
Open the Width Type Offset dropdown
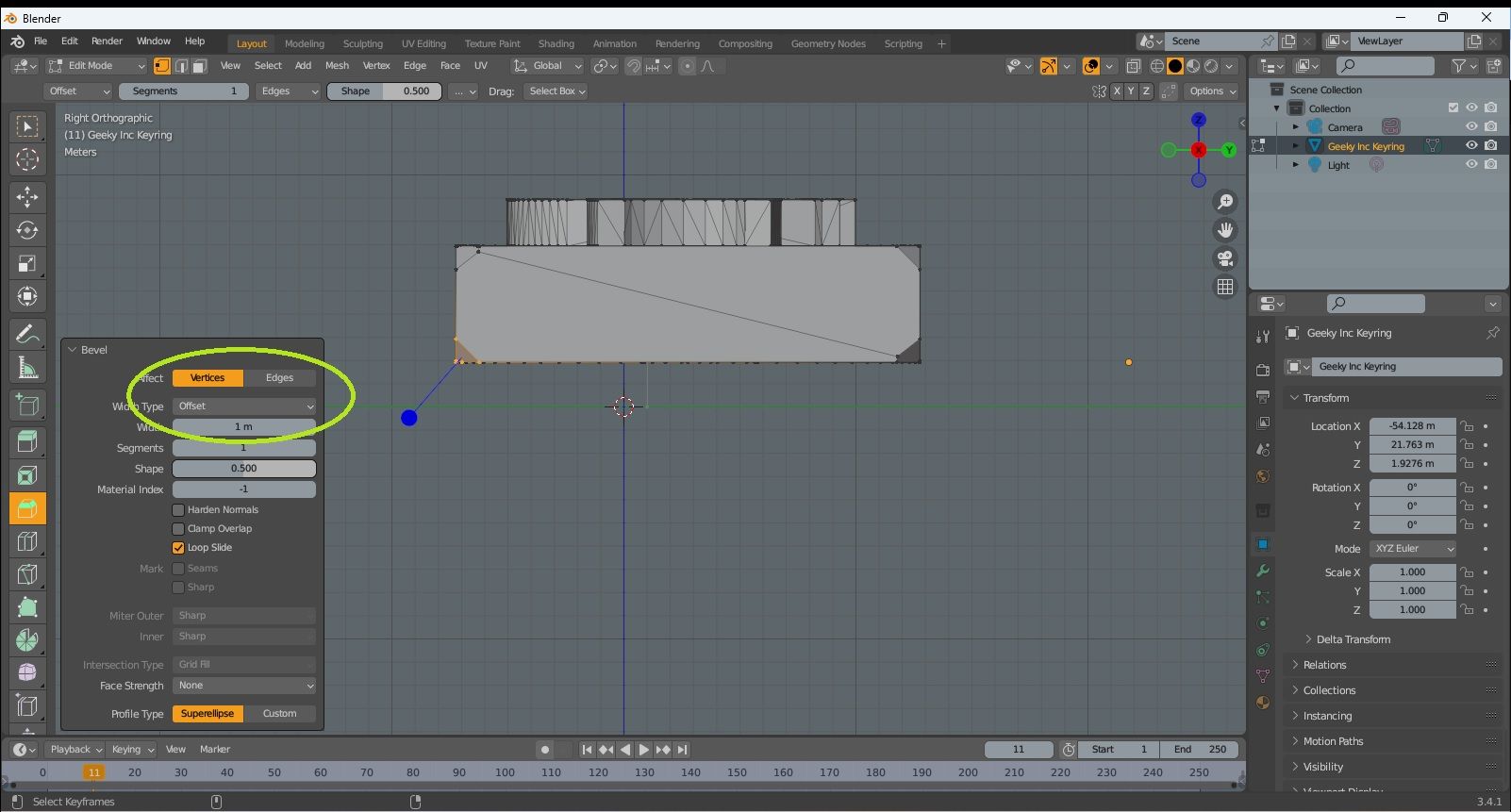(x=244, y=406)
